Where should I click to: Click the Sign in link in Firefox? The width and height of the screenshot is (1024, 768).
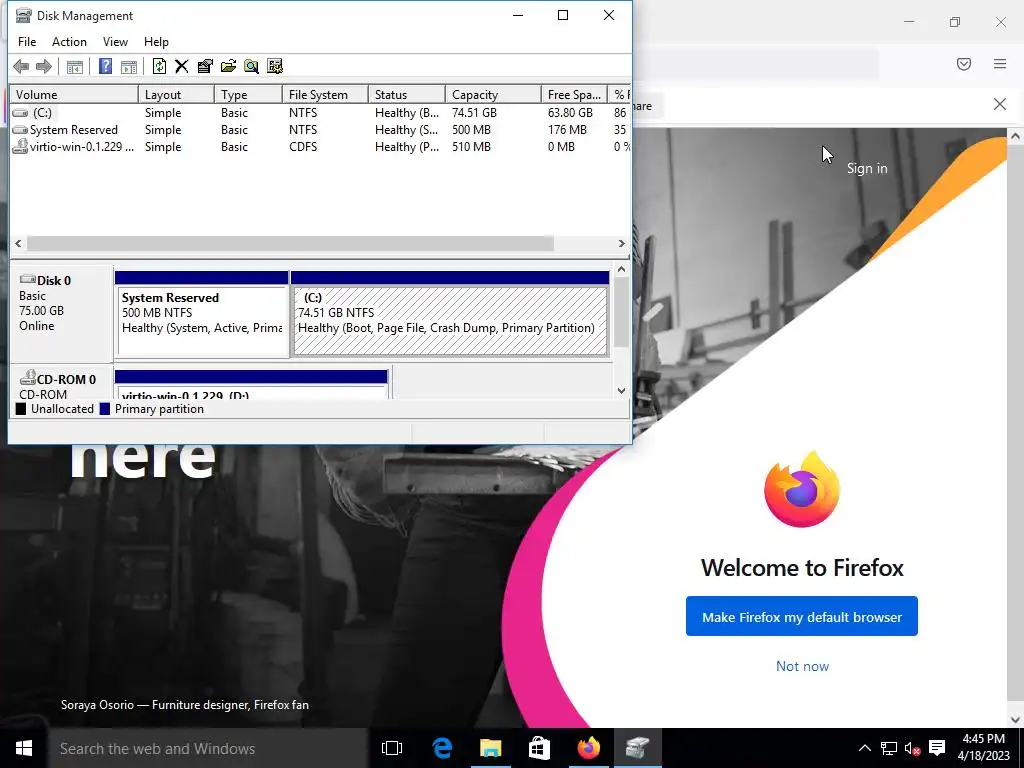(867, 168)
